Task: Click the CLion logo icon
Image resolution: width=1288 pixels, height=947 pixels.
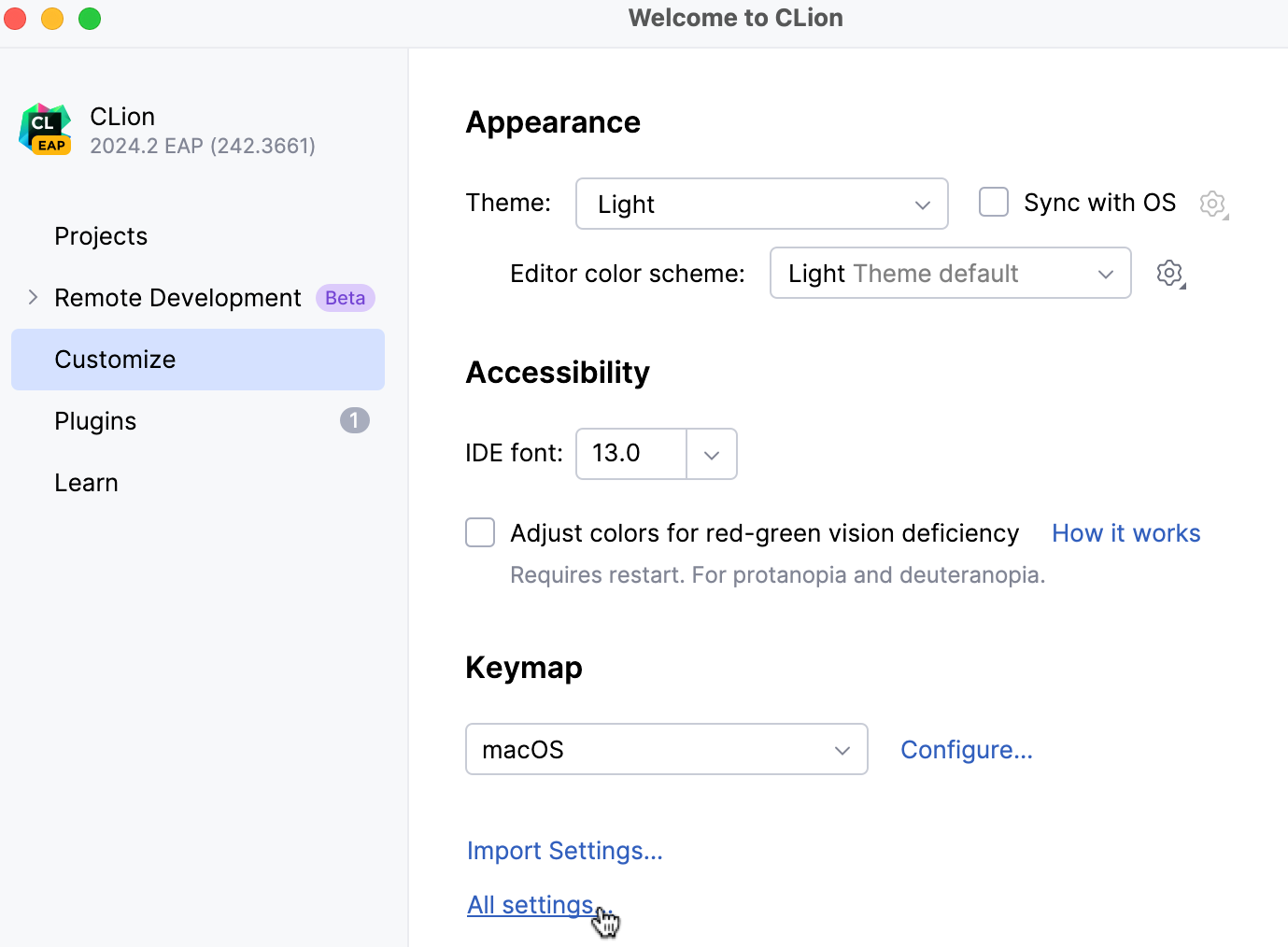Action: pyautogui.click(x=44, y=129)
